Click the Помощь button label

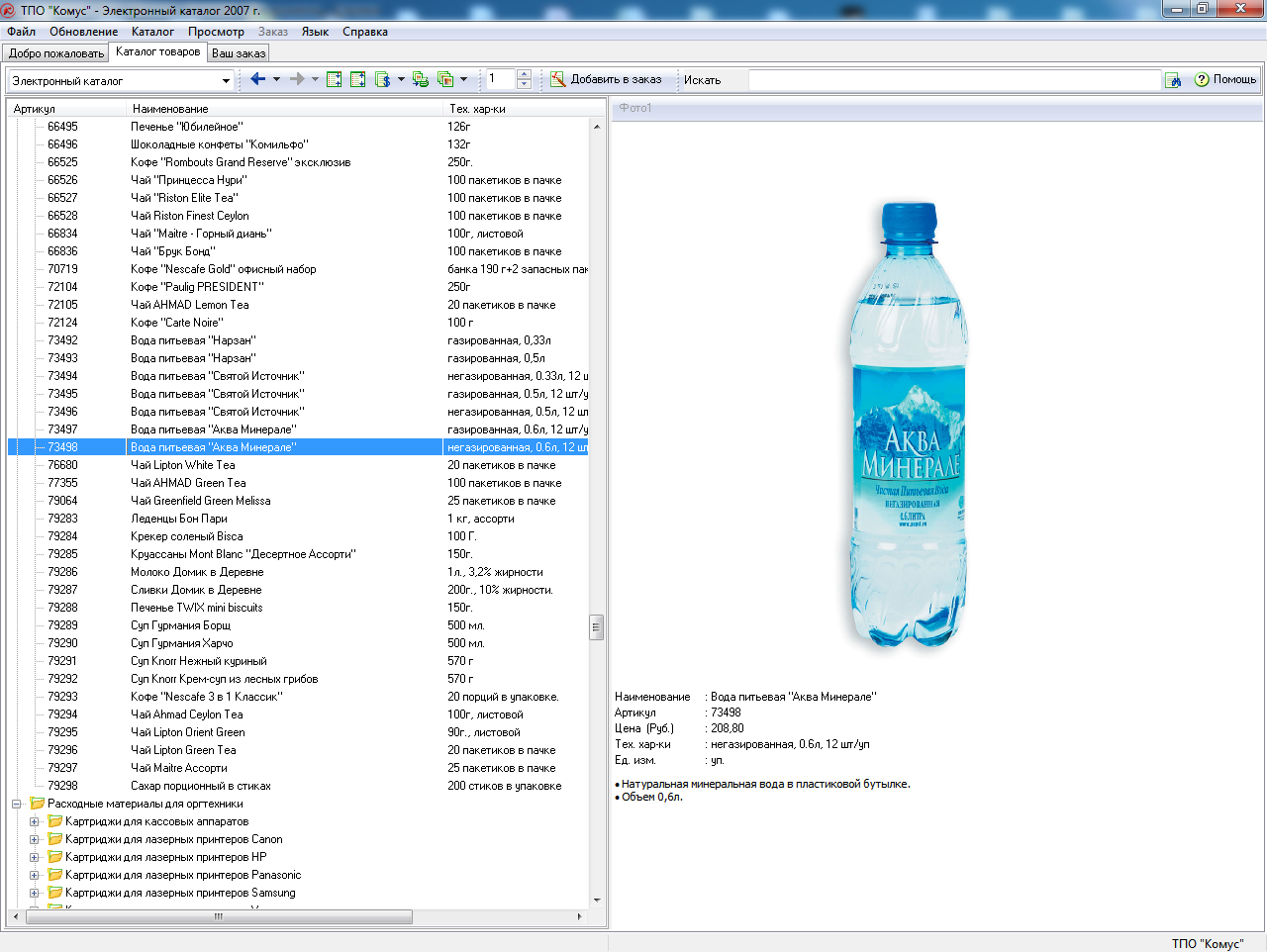point(1234,79)
